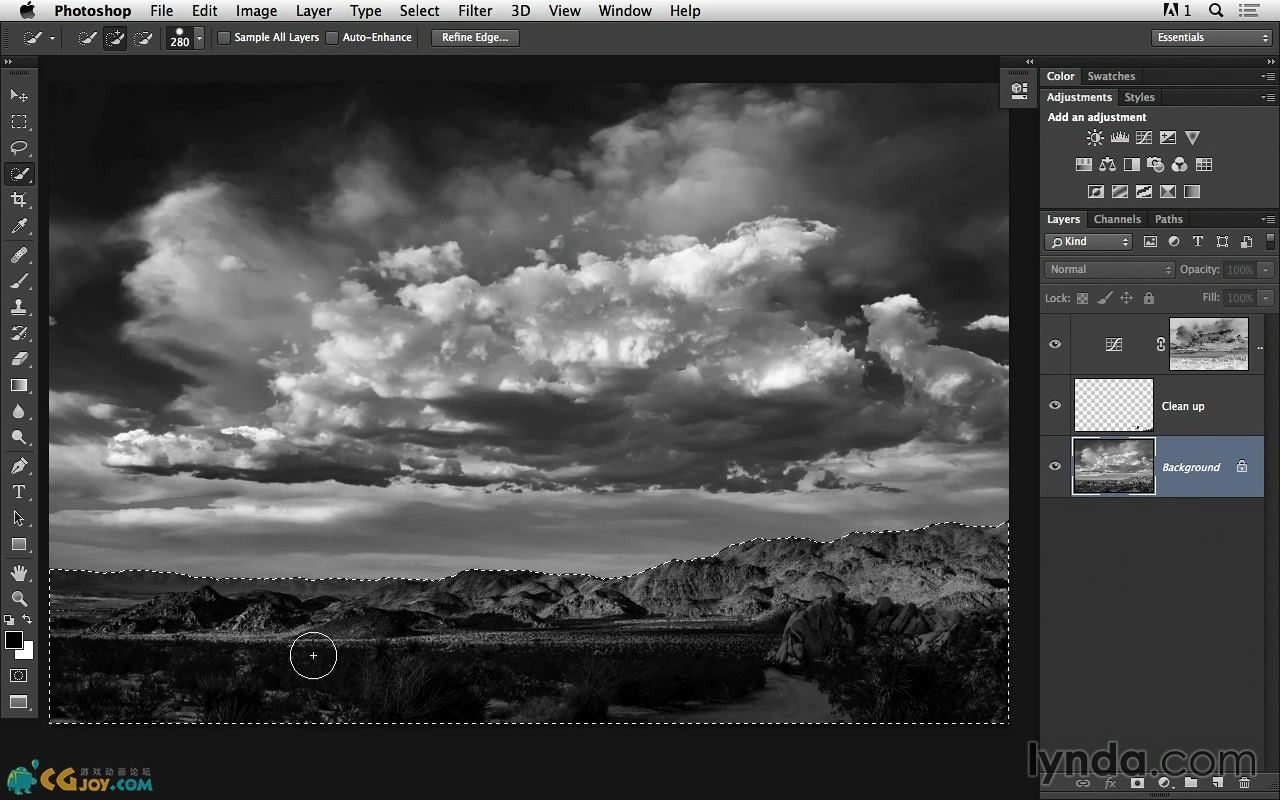Add a Black & White adjustment
The width and height of the screenshot is (1280, 800).
click(x=1132, y=165)
